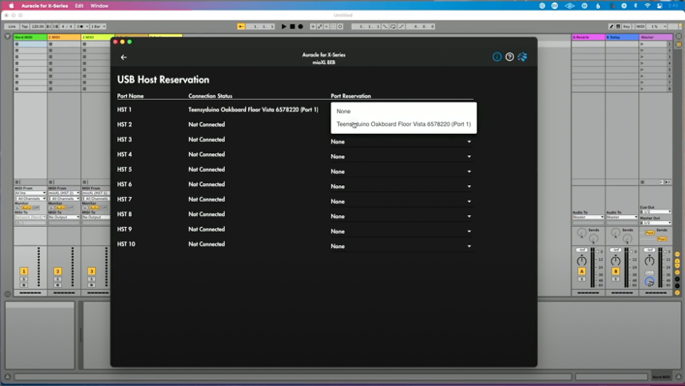The image size is (685, 386).
Task: Select the Master track header
Action: (x=656, y=38)
